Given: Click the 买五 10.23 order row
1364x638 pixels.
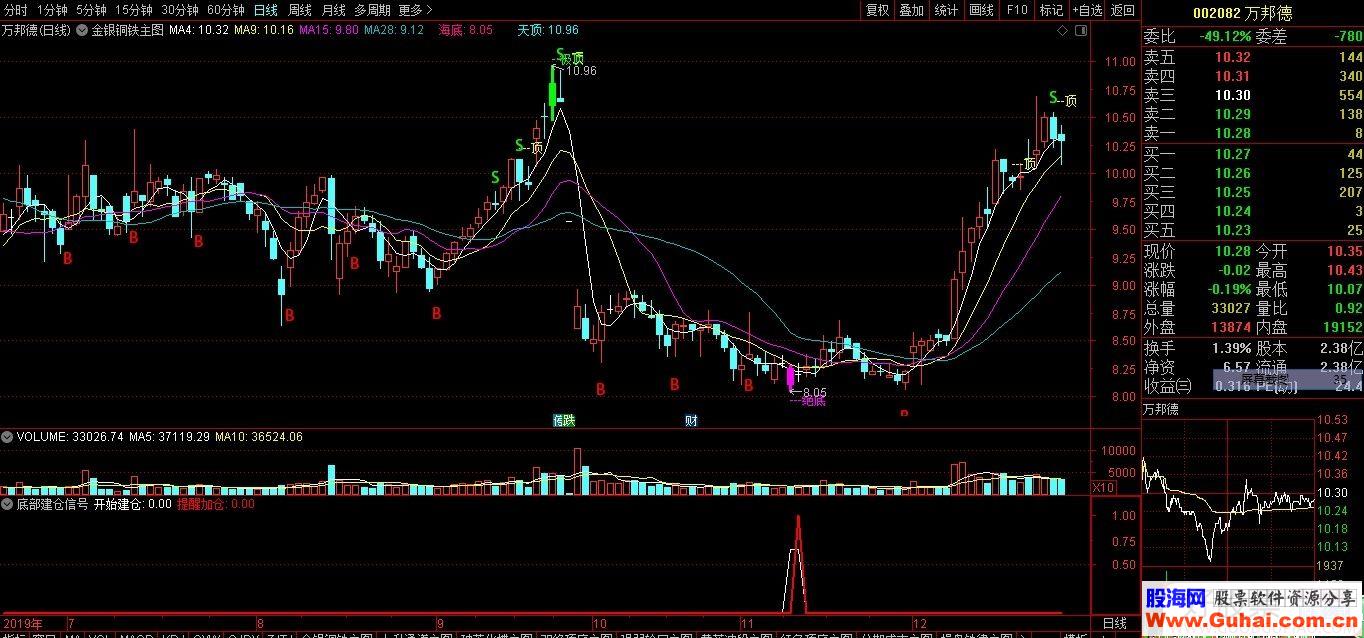Looking at the screenshot, I should [1253, 230].
